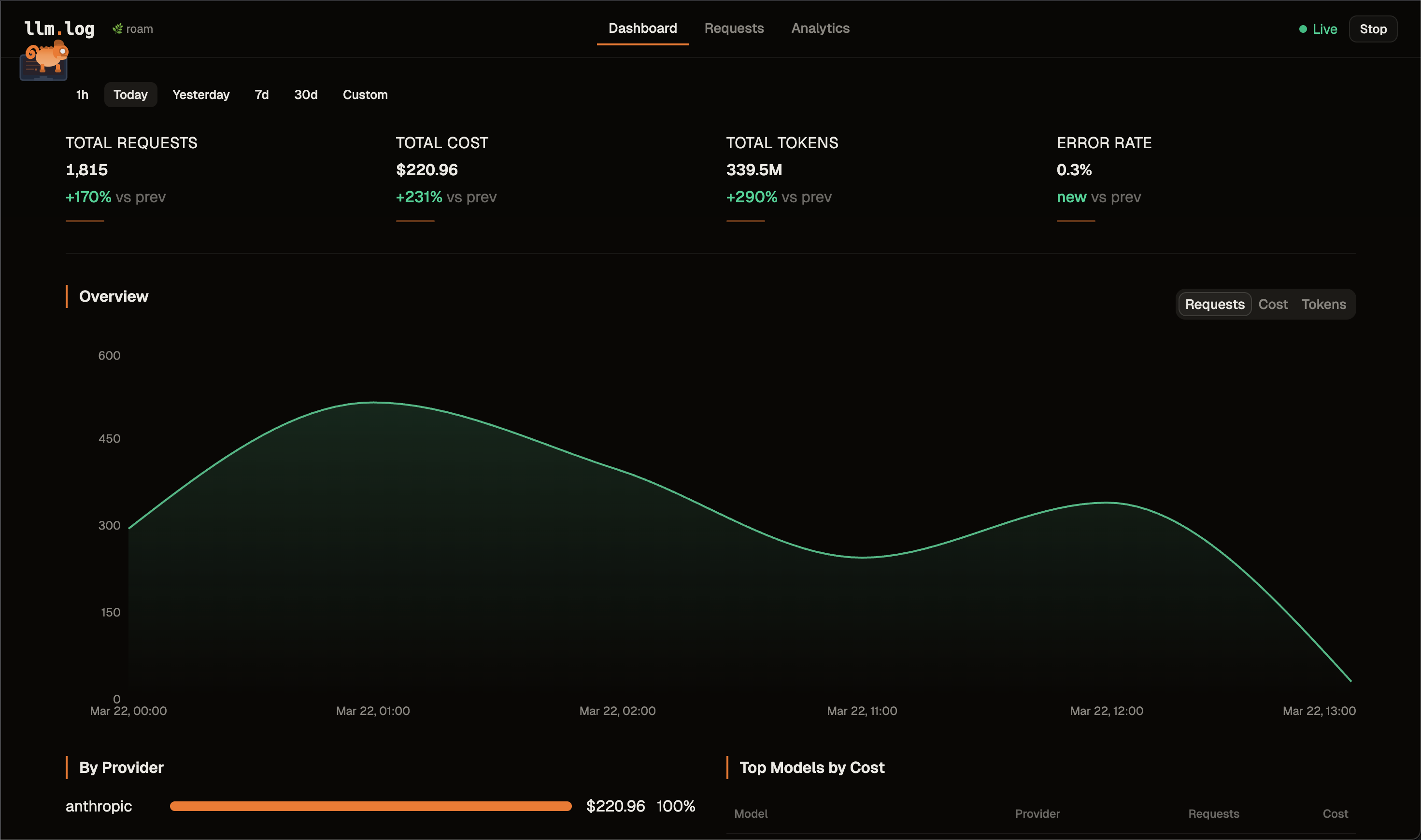Select the 7d time range
The height and width of the screenshot is (840, 1421).
pyautogui.click(x=261, y=95)
